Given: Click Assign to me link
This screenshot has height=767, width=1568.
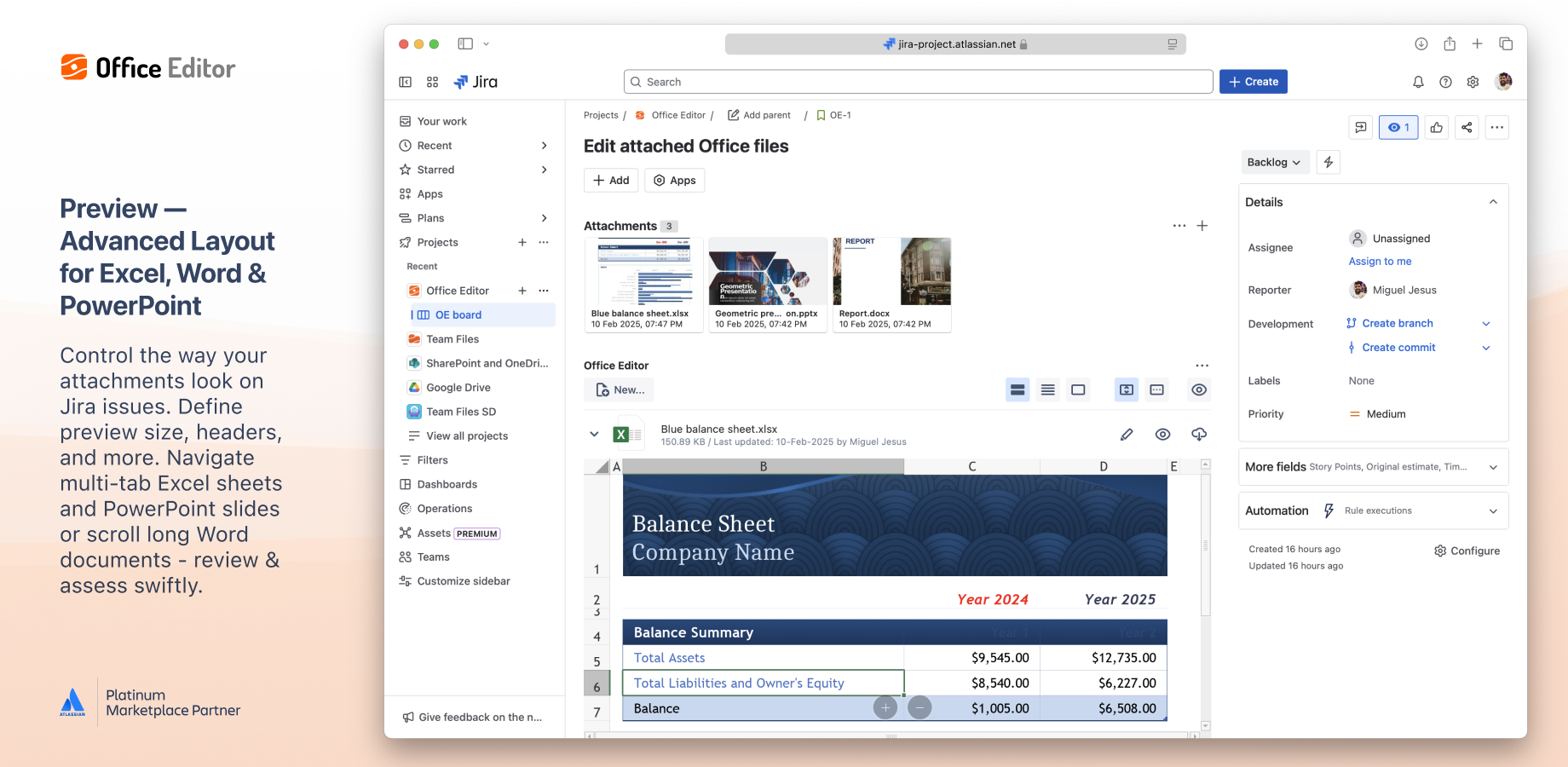Looking at the screenshot, I should coord(1380,262).
